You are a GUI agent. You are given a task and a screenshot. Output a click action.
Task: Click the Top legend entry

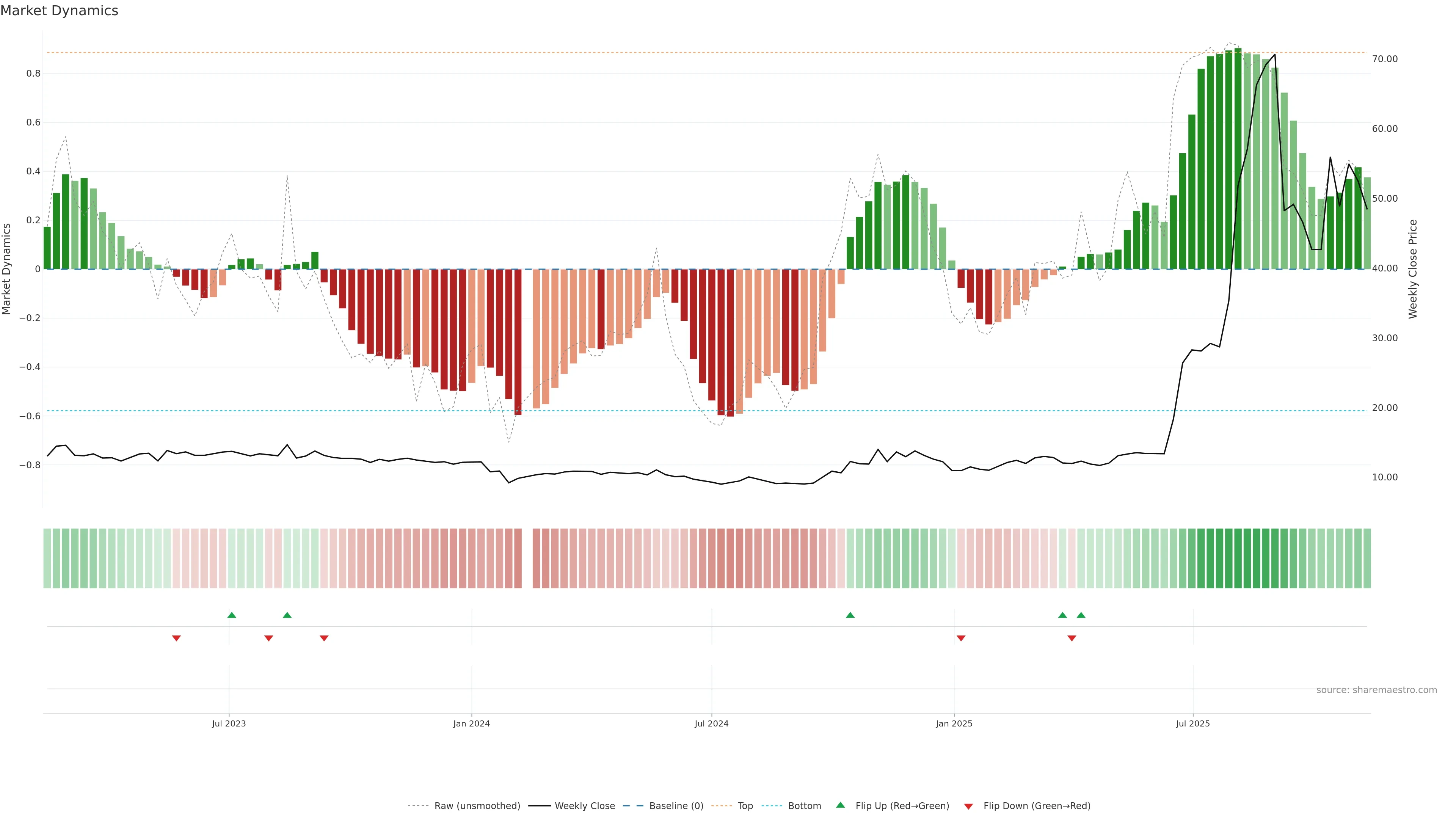click(745, 805)
